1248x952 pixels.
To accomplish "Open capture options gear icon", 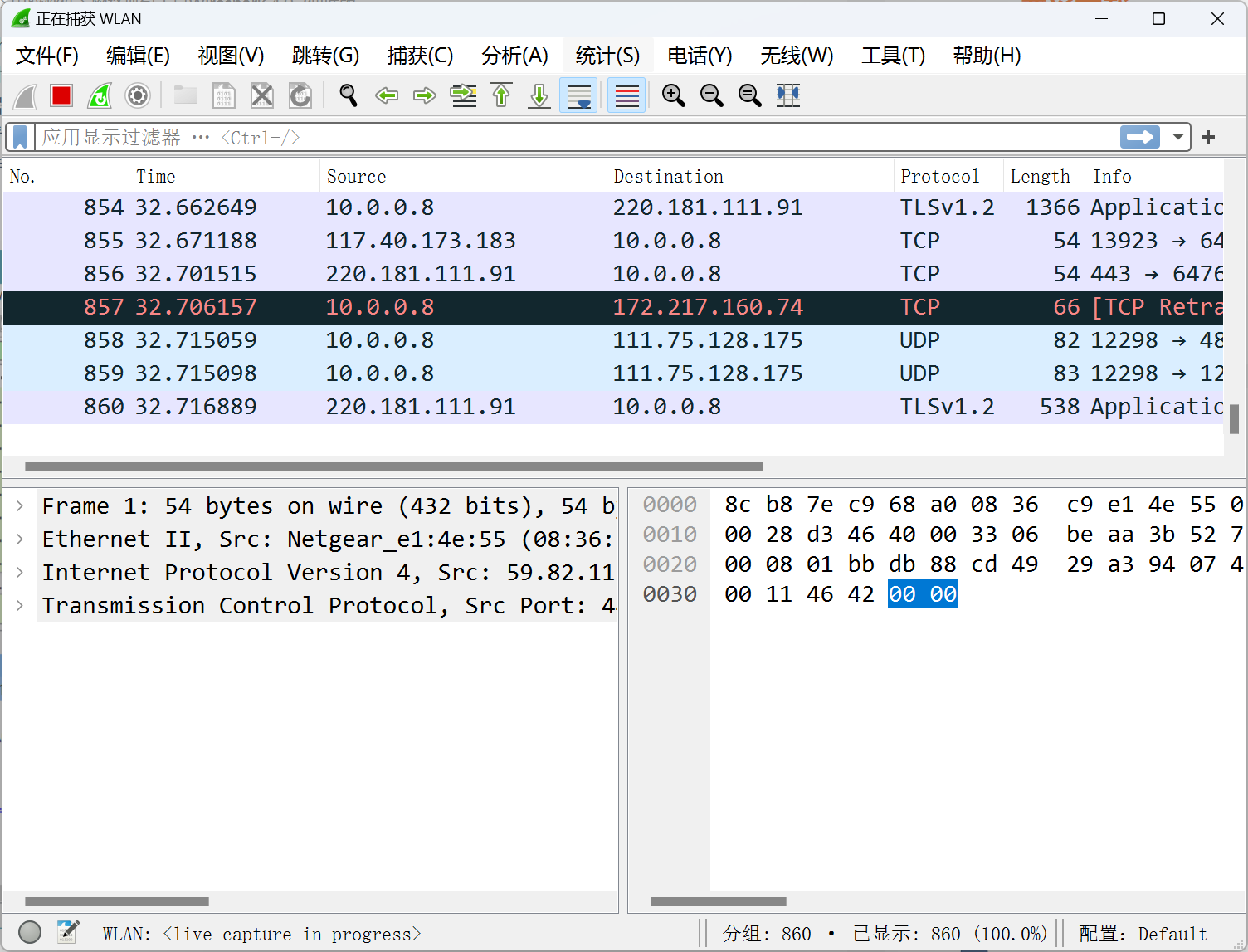I will coord(138,95).
